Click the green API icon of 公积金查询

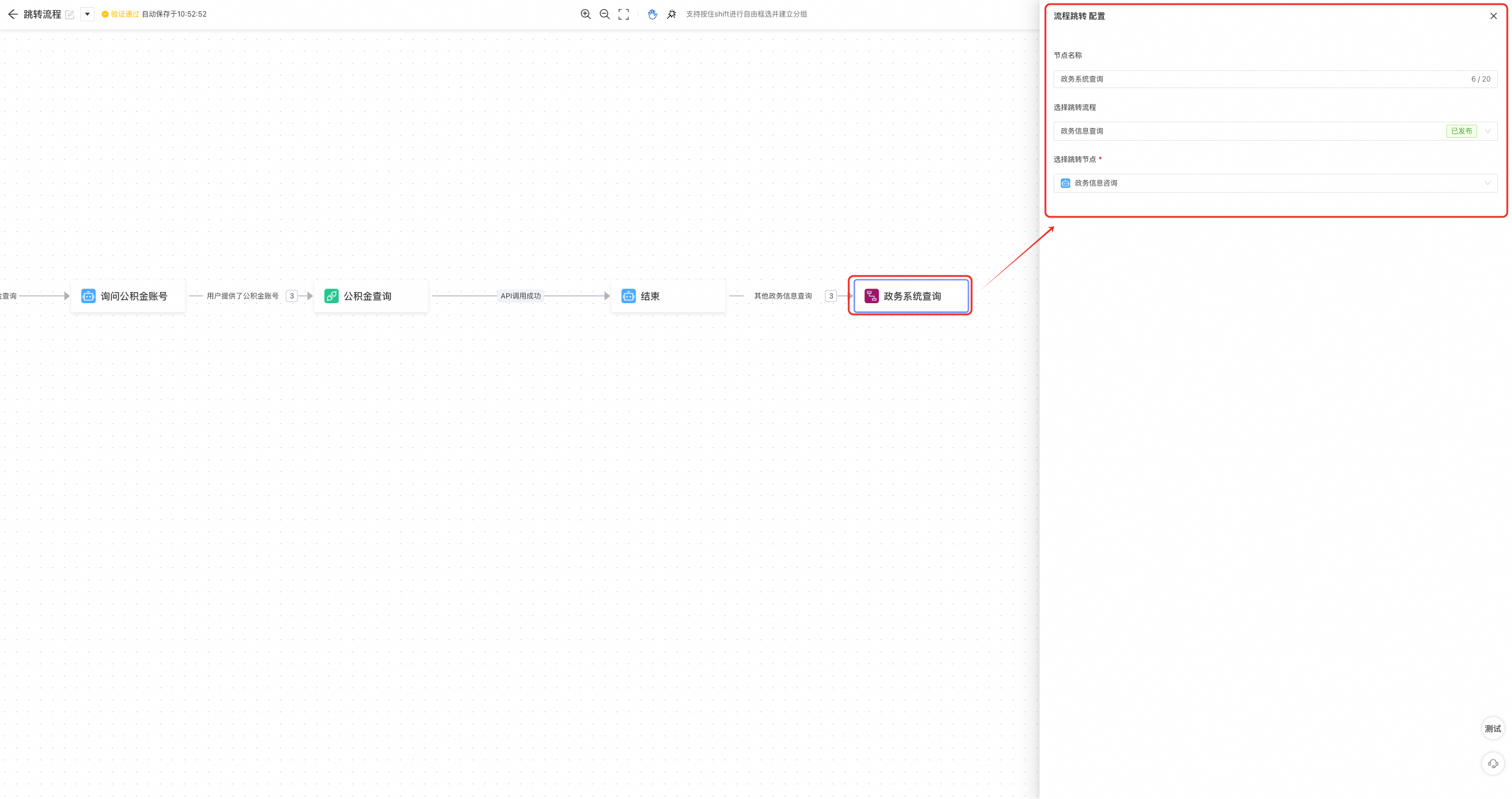pyautogui.click(x=332, y=296)
